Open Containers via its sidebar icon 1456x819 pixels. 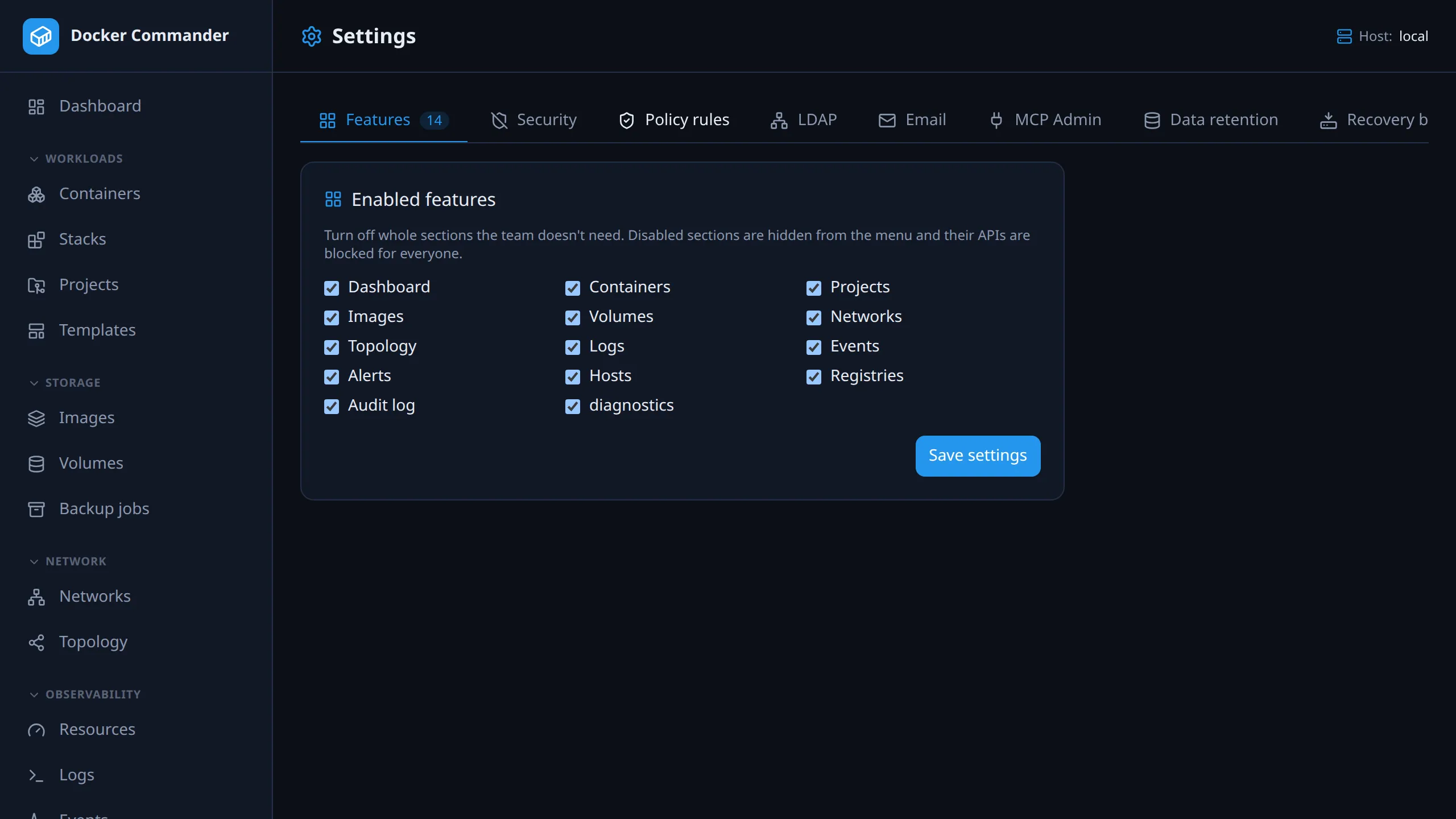coord(36,194)
